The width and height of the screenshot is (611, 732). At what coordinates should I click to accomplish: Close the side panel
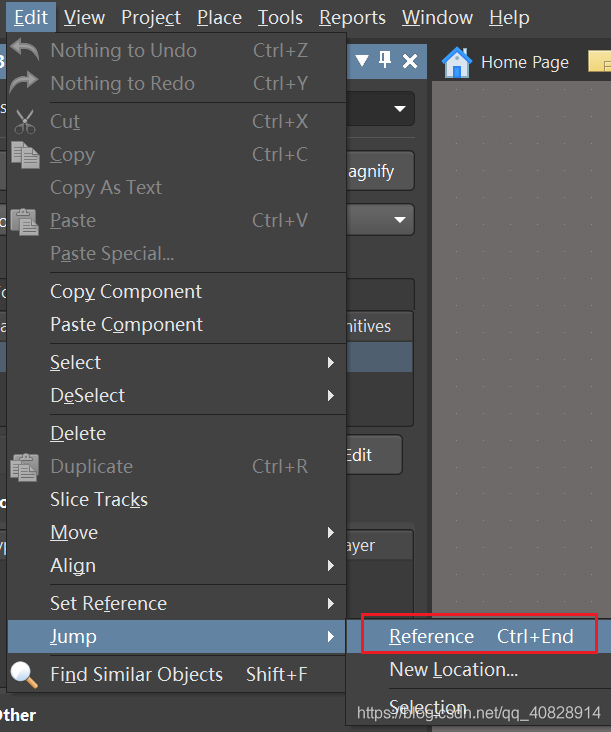coord(410,61)
